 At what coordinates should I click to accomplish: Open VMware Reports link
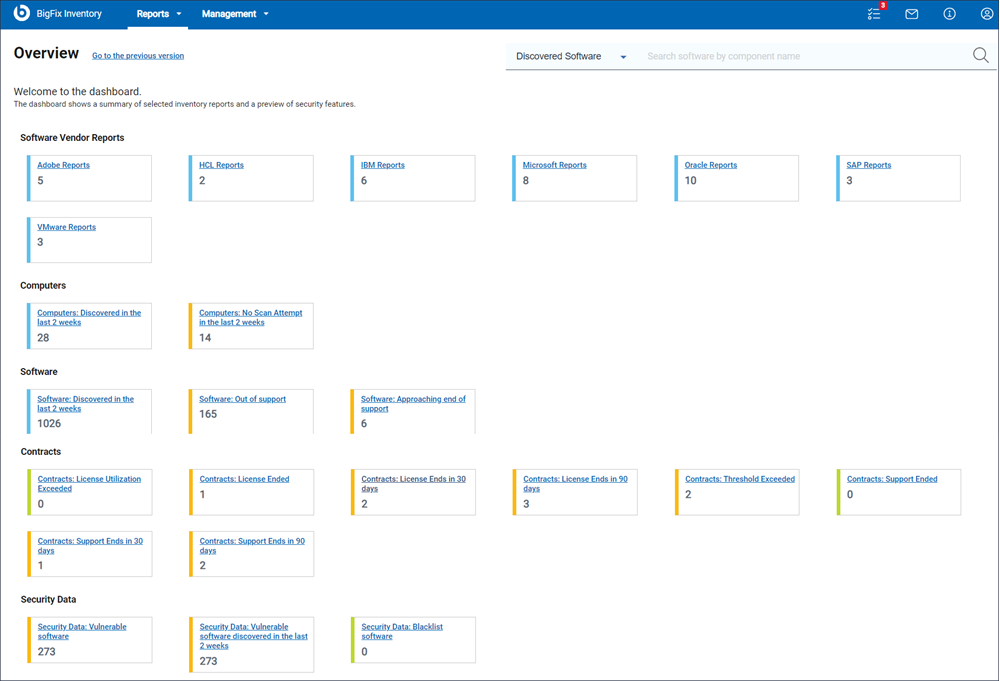pyautogui.click(x=66, y=227)
